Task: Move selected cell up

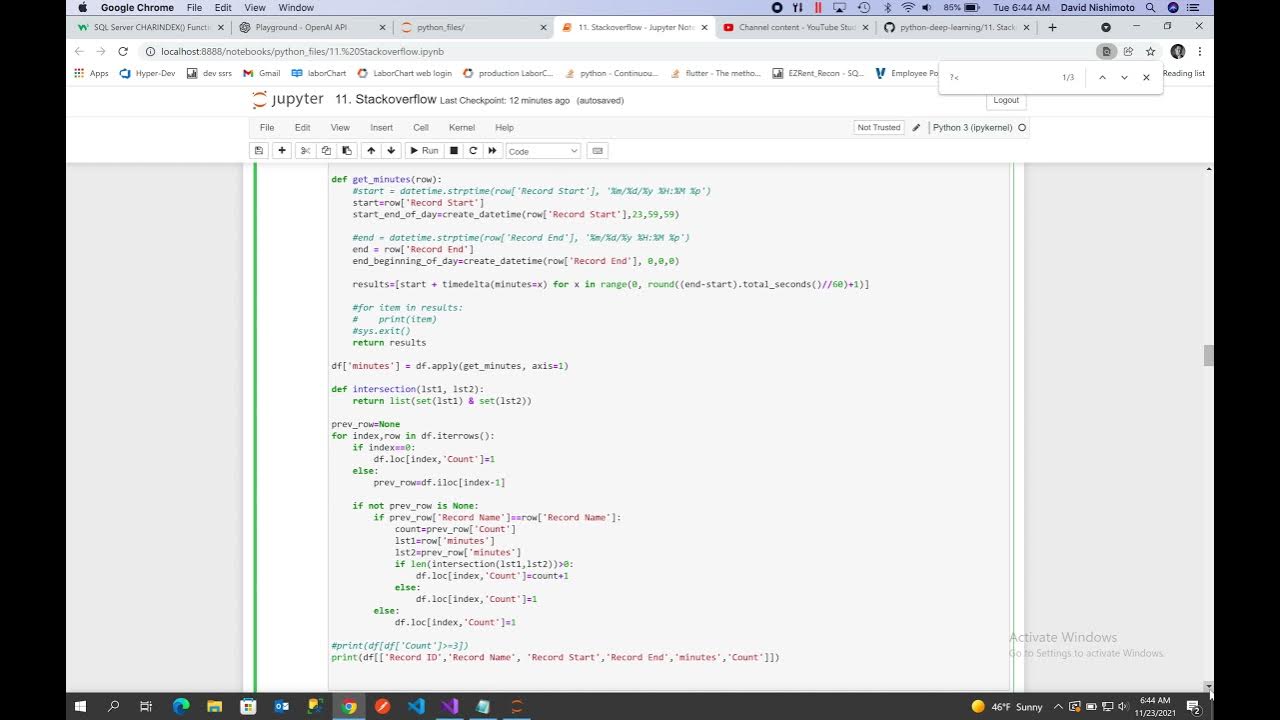Action: pos(371,150)
